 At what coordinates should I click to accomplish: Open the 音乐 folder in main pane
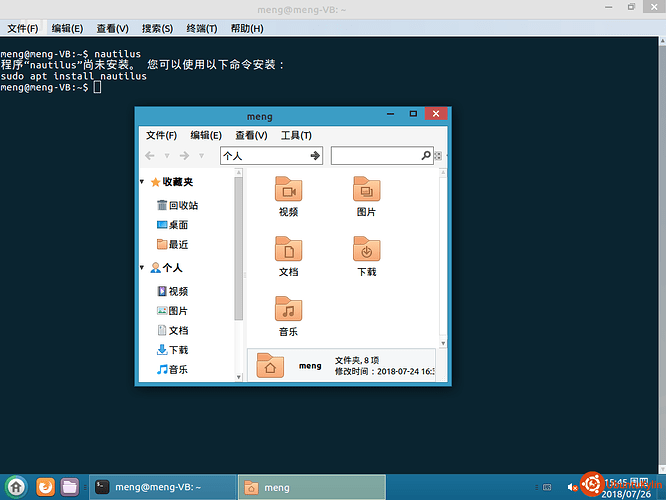click(x=288, y=316)
